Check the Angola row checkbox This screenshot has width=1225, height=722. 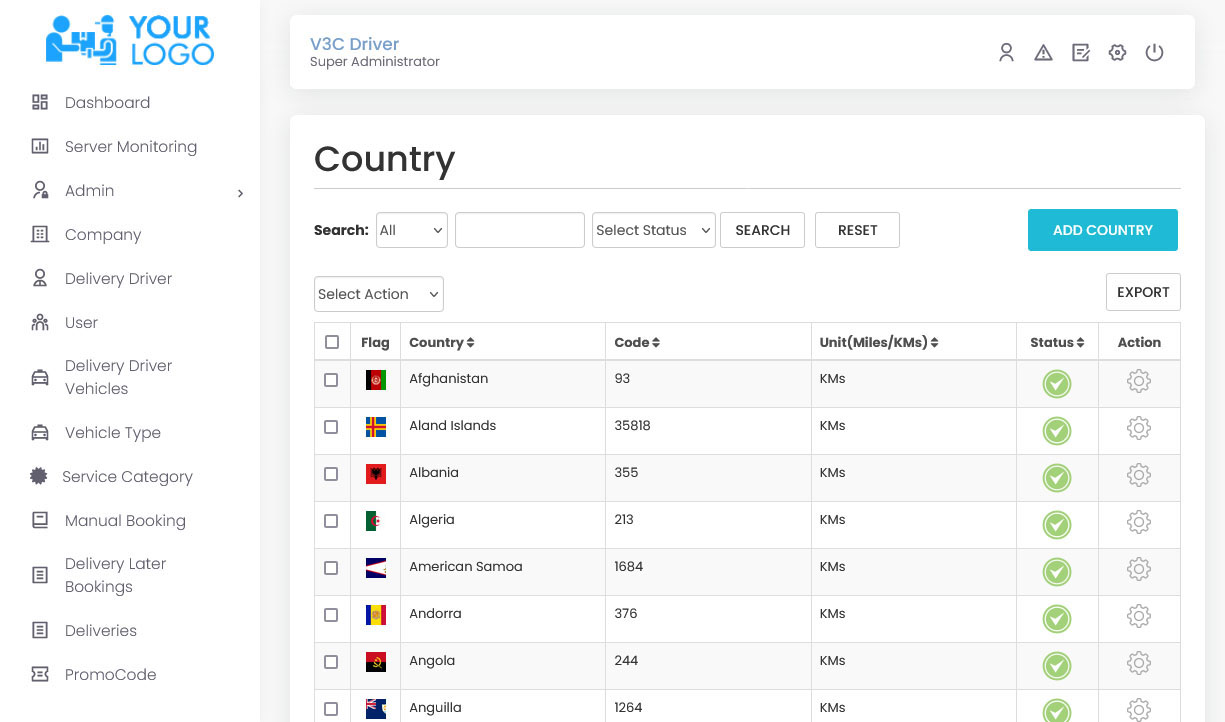coord(331,662)
